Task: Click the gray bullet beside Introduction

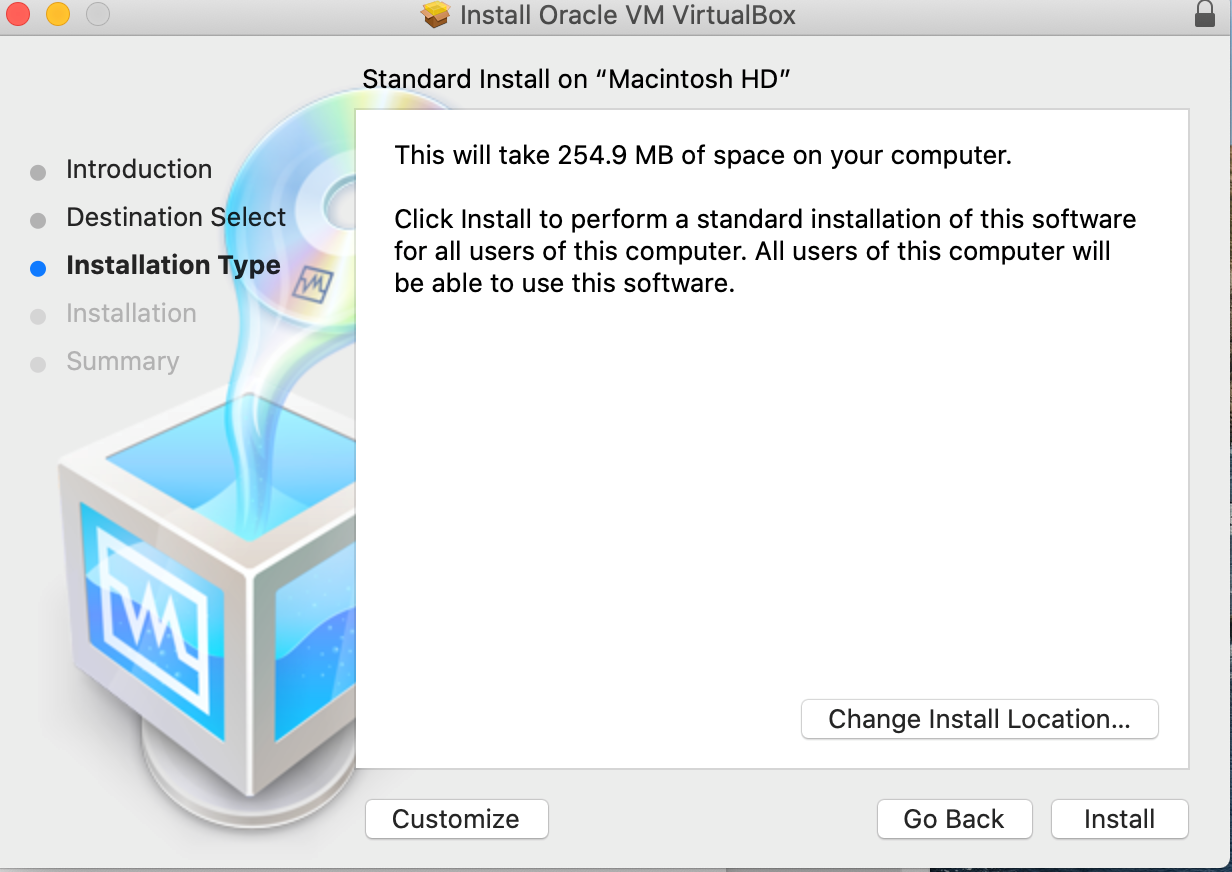Action: coord(38,172)
